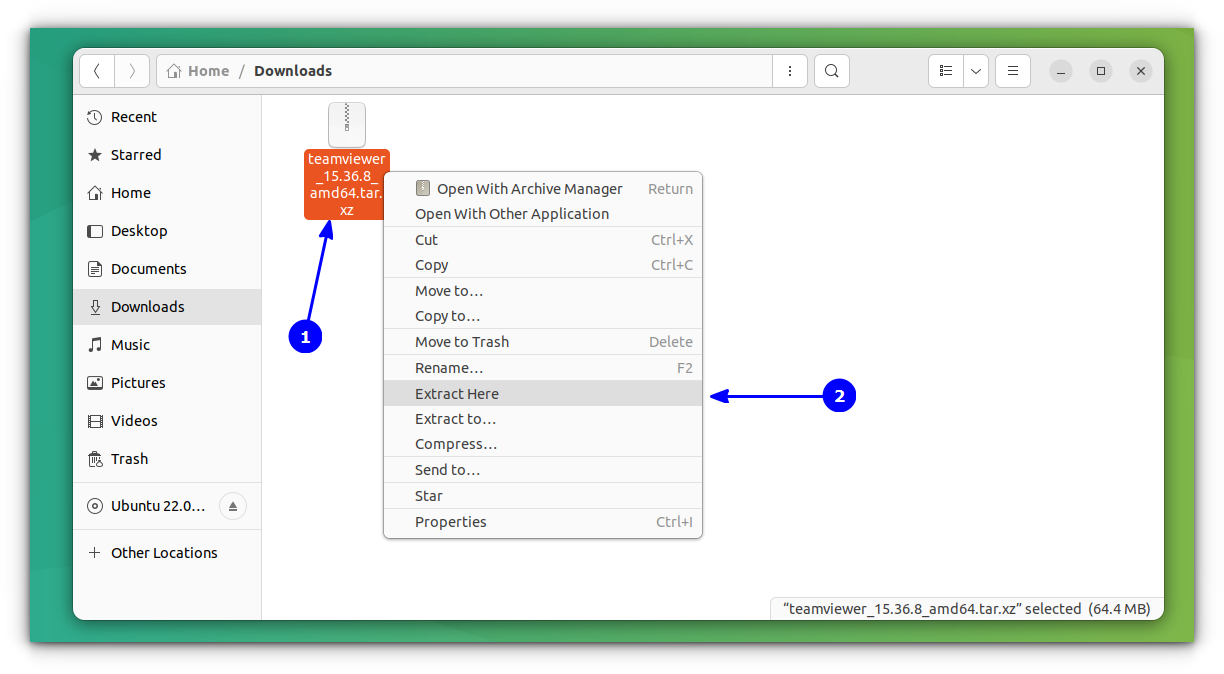Click the selected file status bar text
Viewport: 1224px width, 674px height.
click(967, 608)
